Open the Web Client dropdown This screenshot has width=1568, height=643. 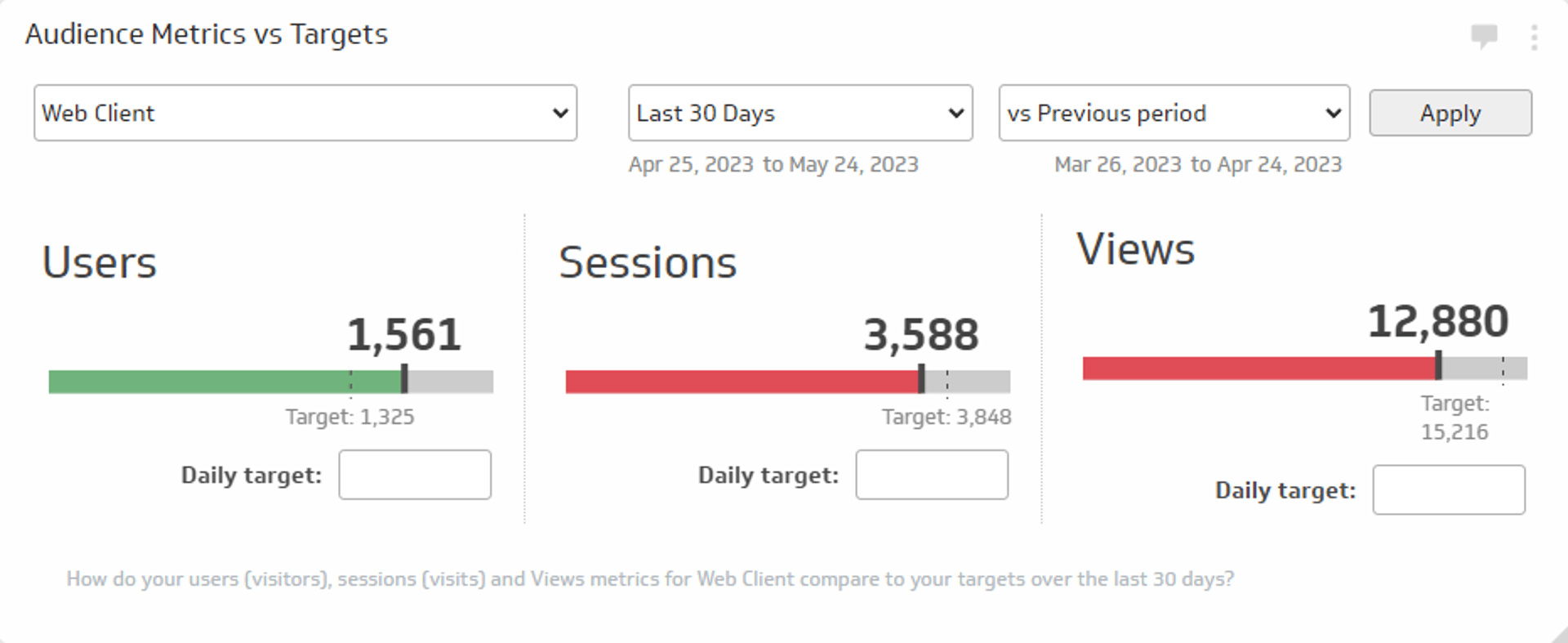click(305, 113)
